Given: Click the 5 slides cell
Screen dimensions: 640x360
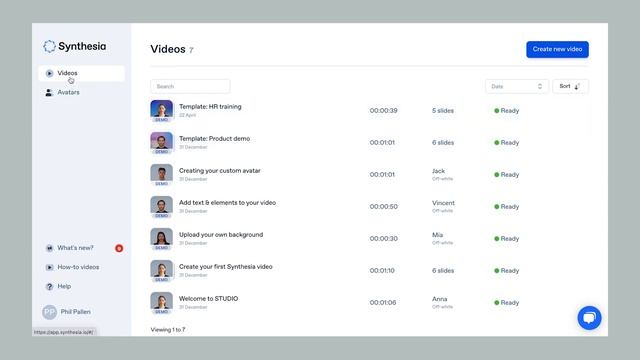Looking at the screenshot, I should (443, 111).
